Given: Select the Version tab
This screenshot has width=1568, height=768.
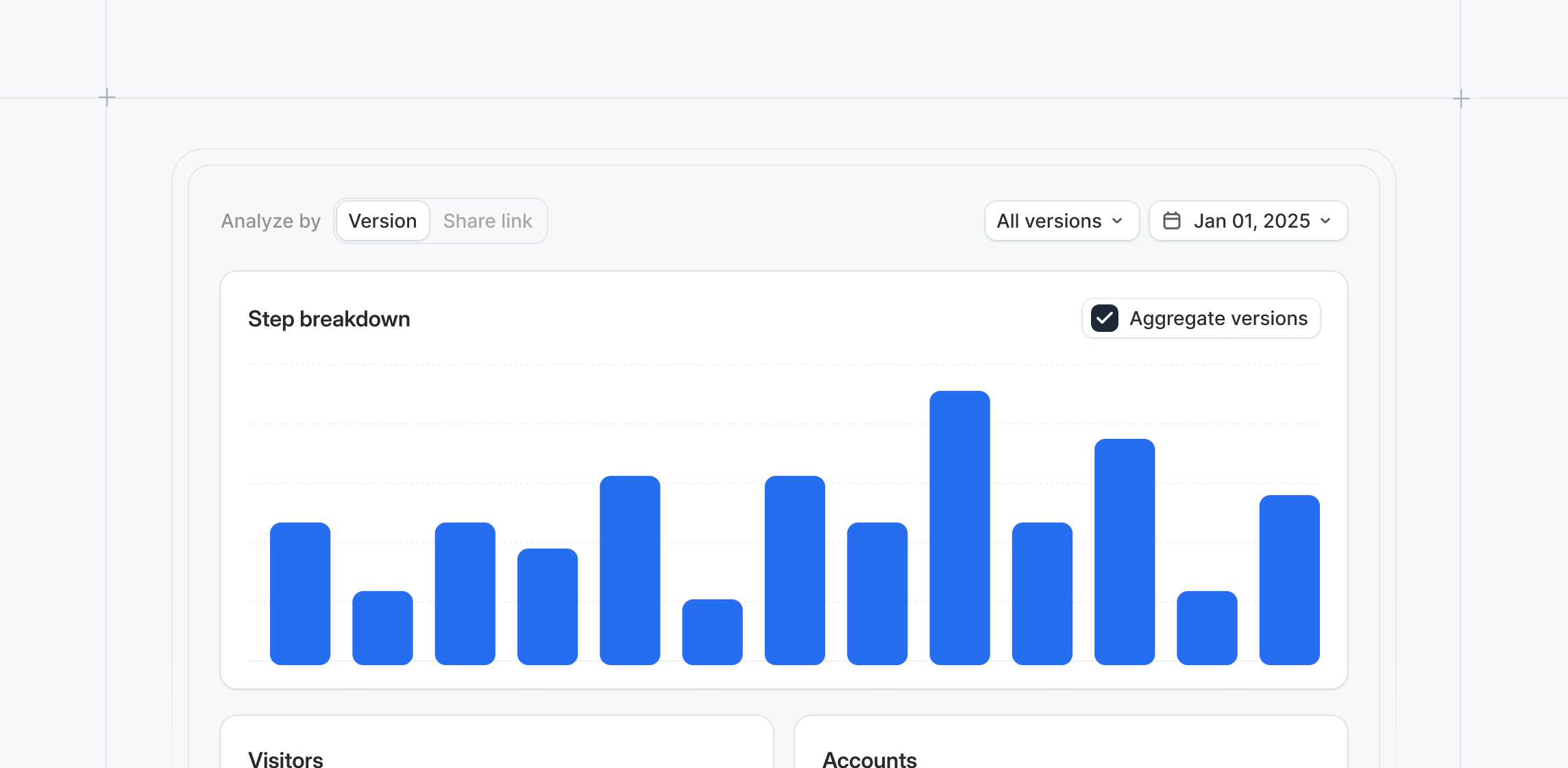Looking at the screenshot, I should [382, 221].
